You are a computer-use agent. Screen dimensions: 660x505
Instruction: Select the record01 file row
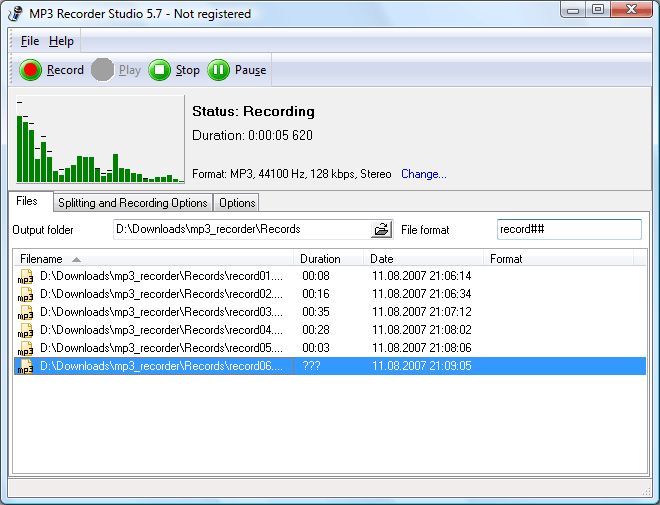(330, 276)
